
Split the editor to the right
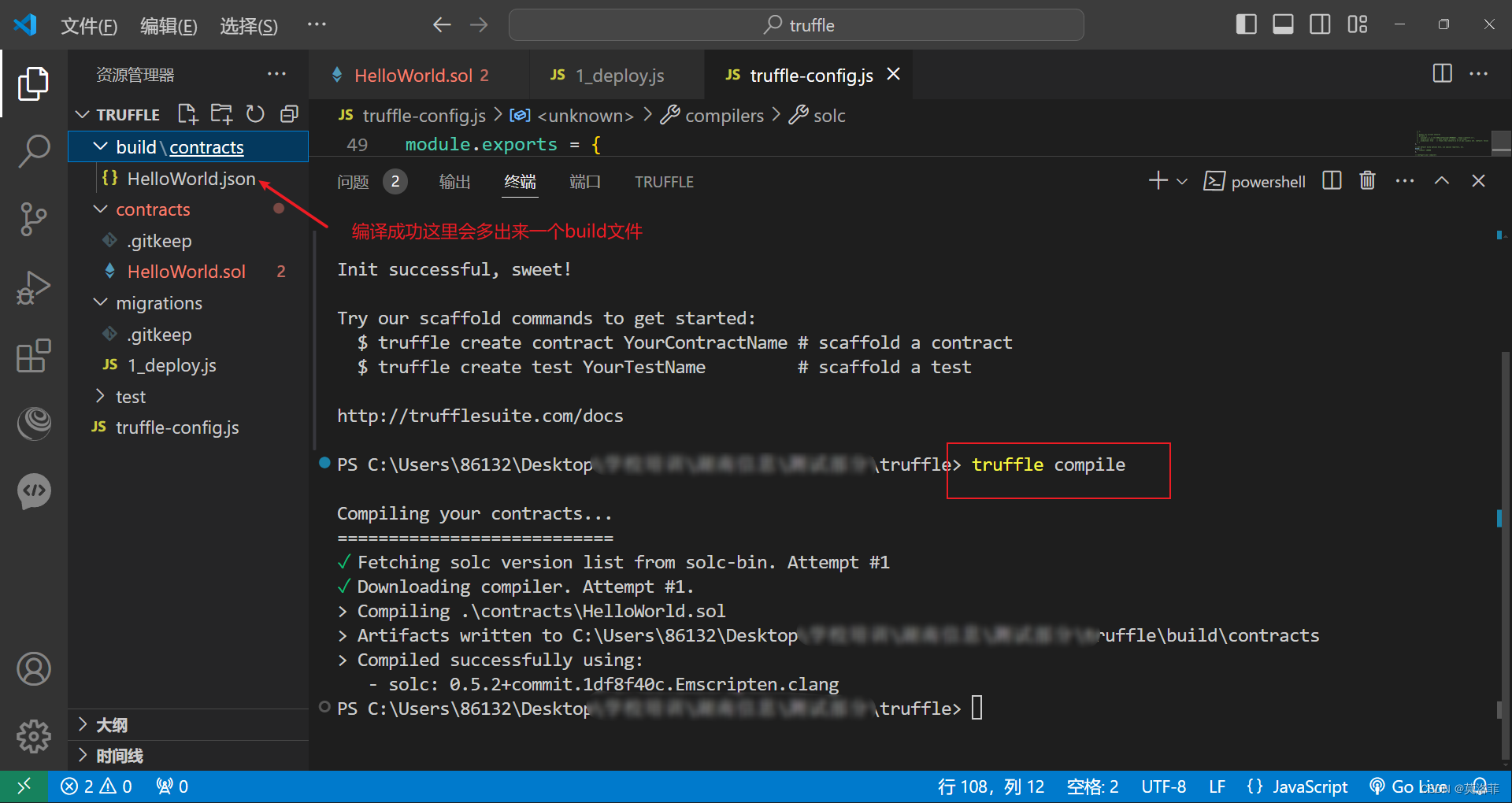[x=1442, y=74]
